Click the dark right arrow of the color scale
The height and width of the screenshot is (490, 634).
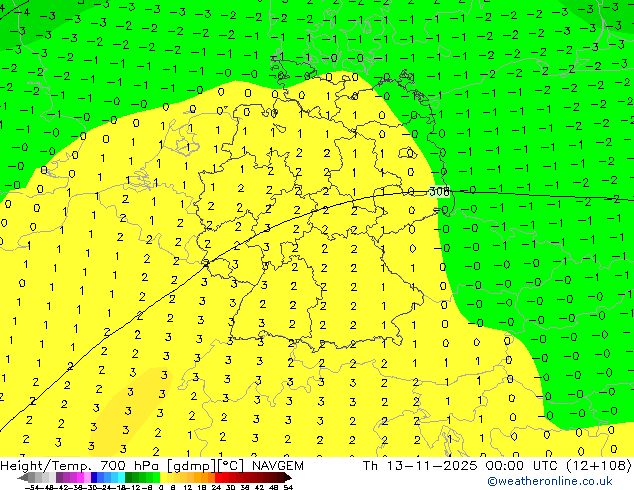pyautogui.click(x=288, y=477)
